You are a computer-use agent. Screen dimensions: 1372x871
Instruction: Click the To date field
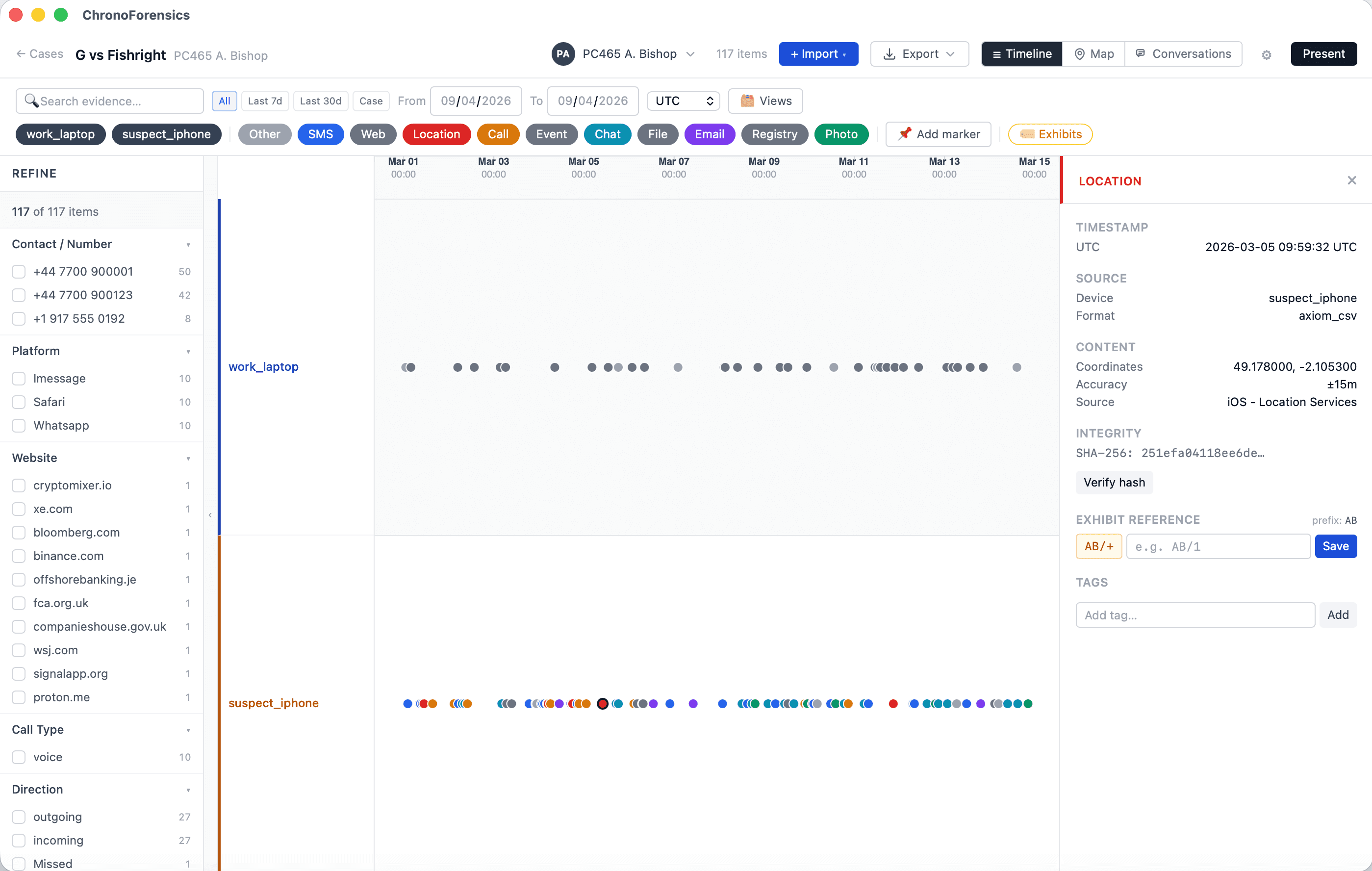click(592, 101)
